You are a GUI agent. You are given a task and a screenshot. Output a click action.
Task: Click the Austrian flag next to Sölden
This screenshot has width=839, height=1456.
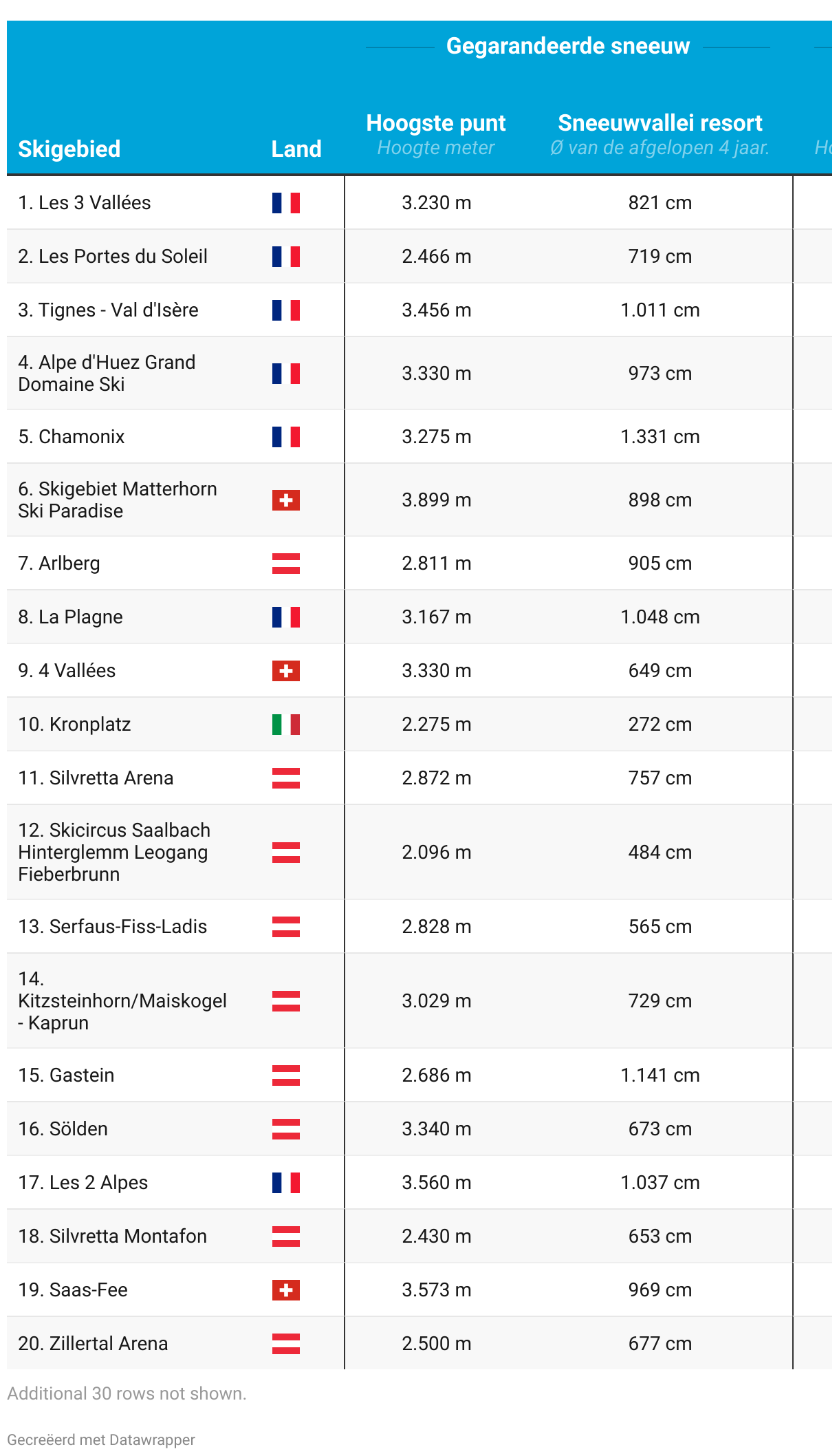coord(286,1129)
